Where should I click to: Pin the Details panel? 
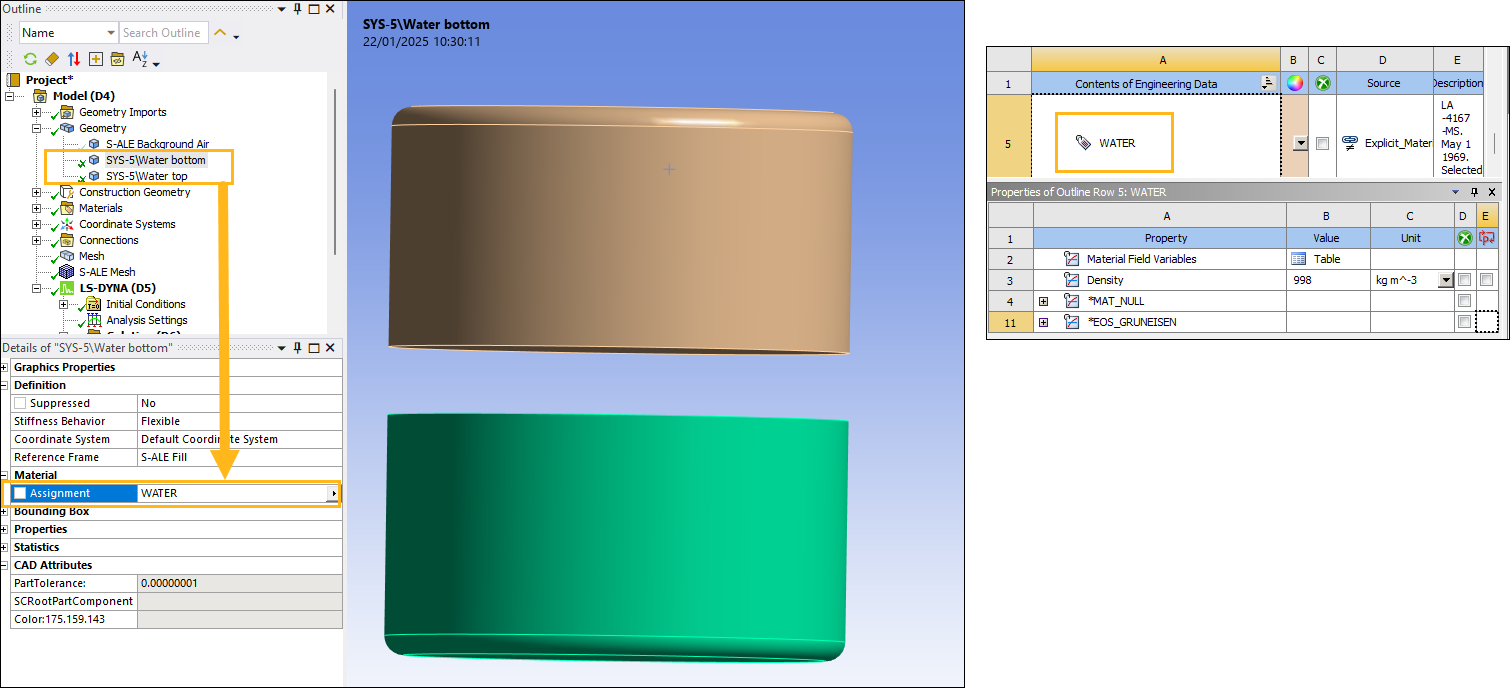[297, 347]
